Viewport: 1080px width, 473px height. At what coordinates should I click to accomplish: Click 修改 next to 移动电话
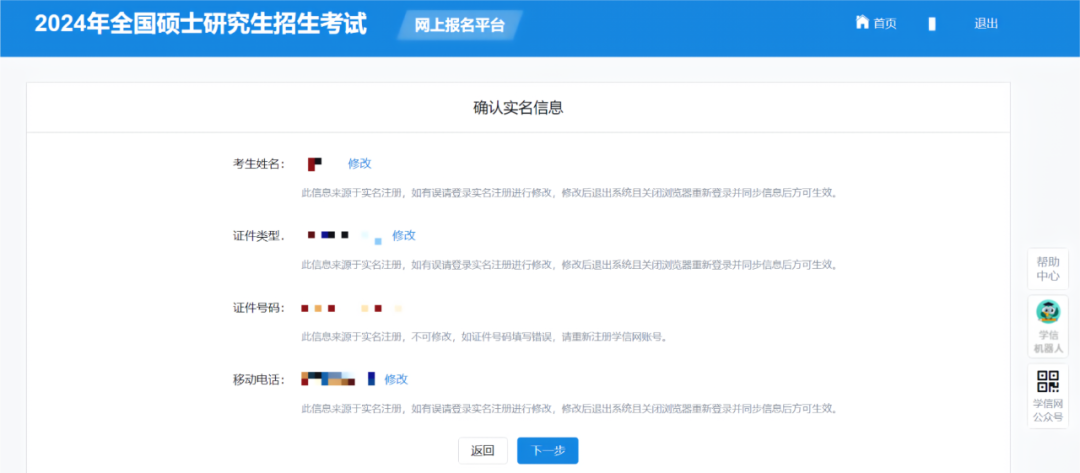[x=396, y=379]
